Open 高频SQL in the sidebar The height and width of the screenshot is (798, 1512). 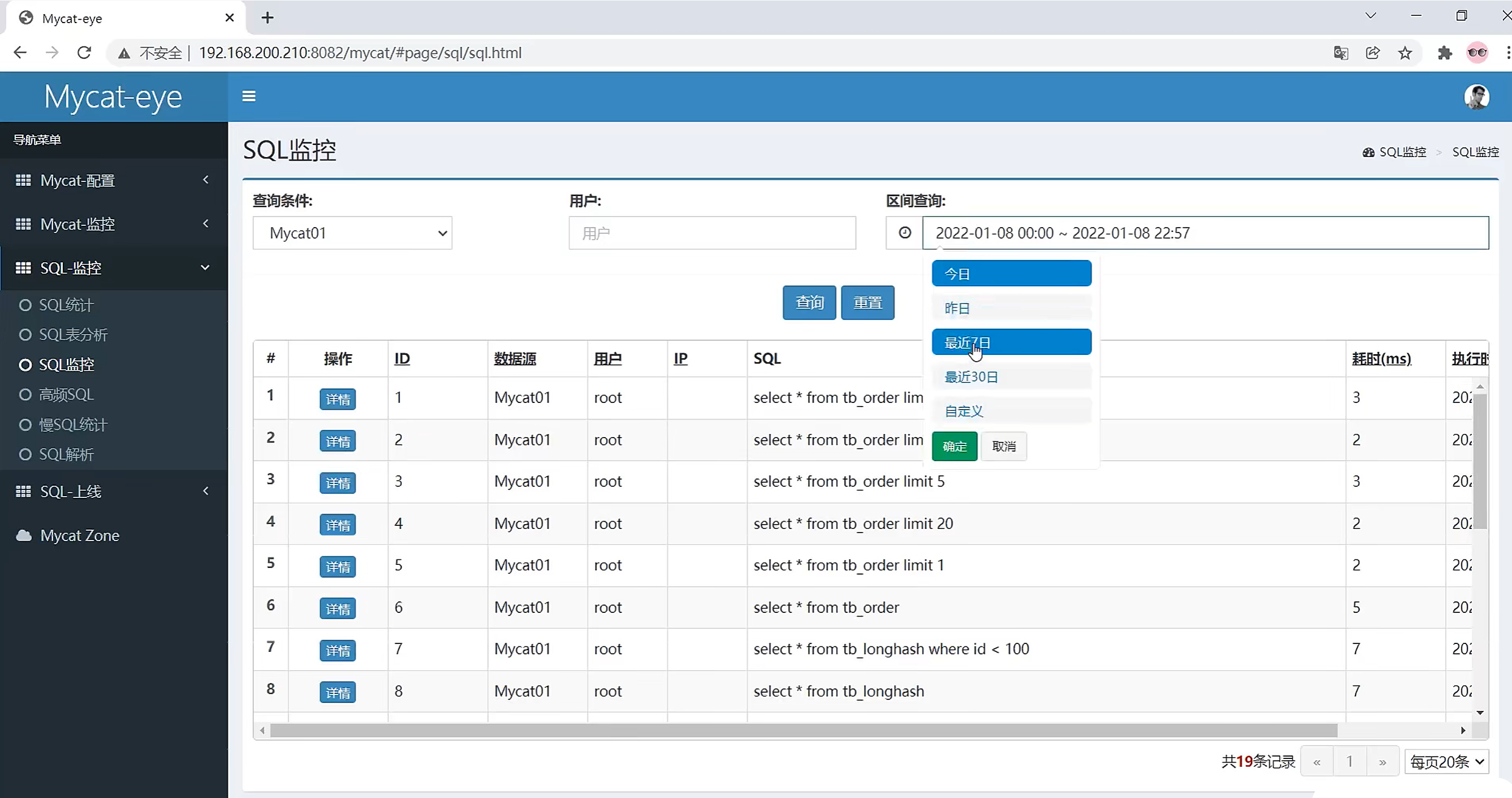point(66,394)
